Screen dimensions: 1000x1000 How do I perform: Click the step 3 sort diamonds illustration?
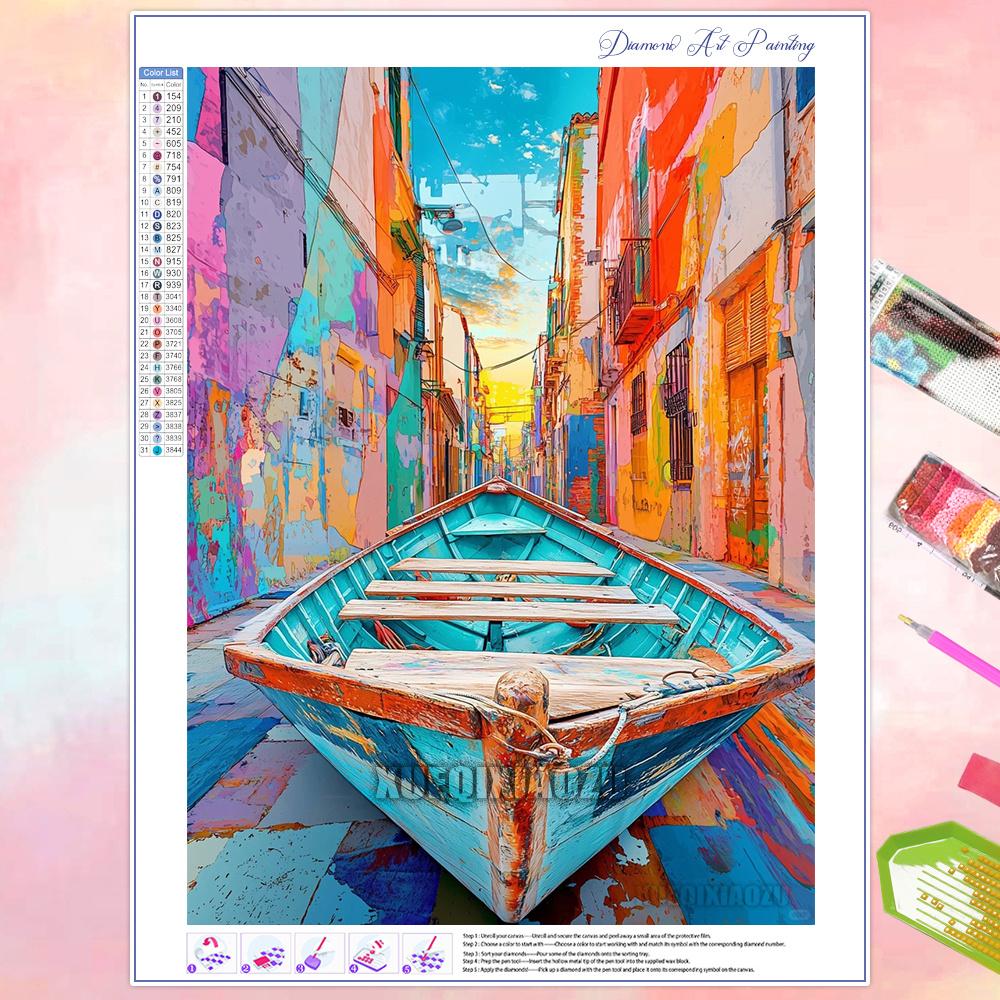tap(320, 953)
